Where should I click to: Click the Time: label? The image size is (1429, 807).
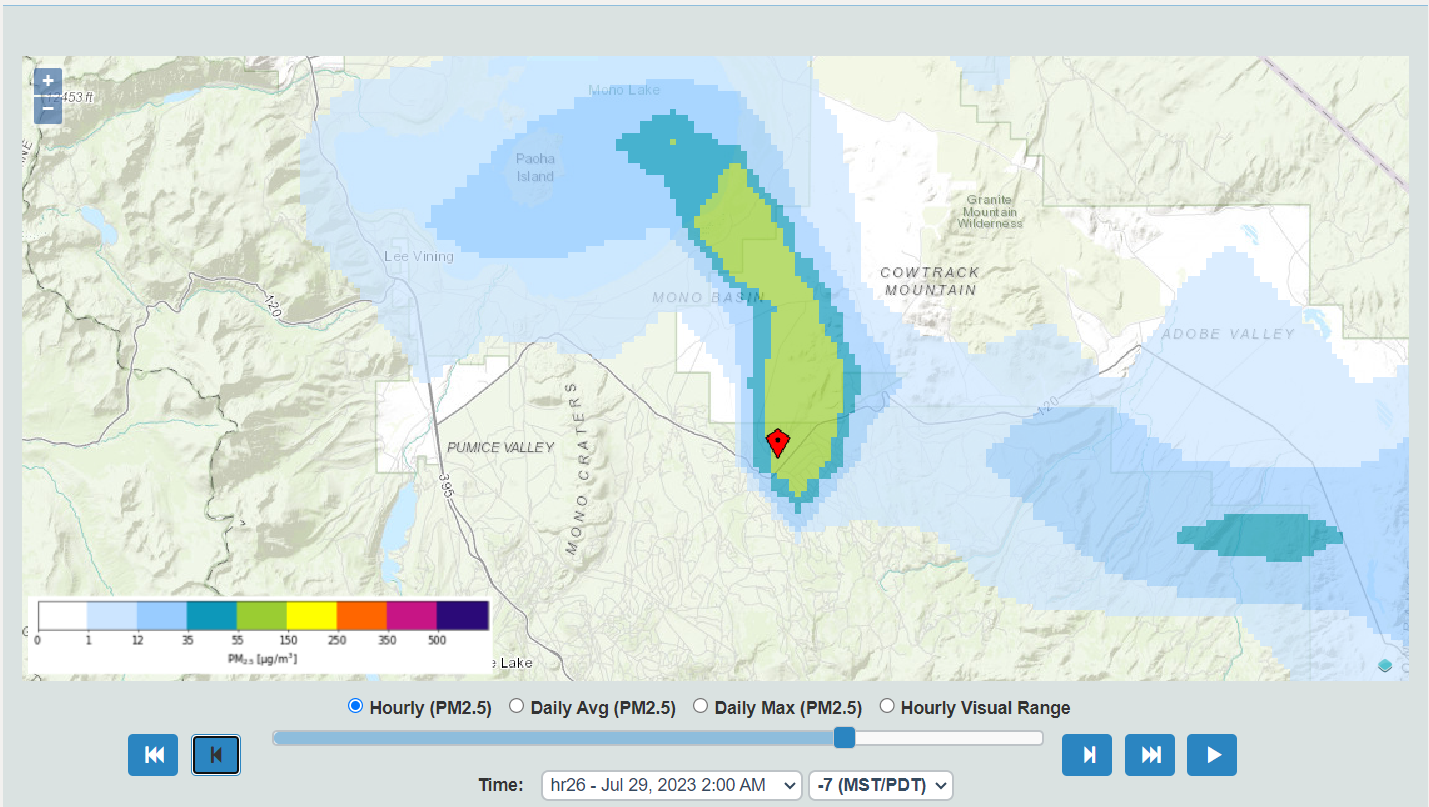coord(501,785)
